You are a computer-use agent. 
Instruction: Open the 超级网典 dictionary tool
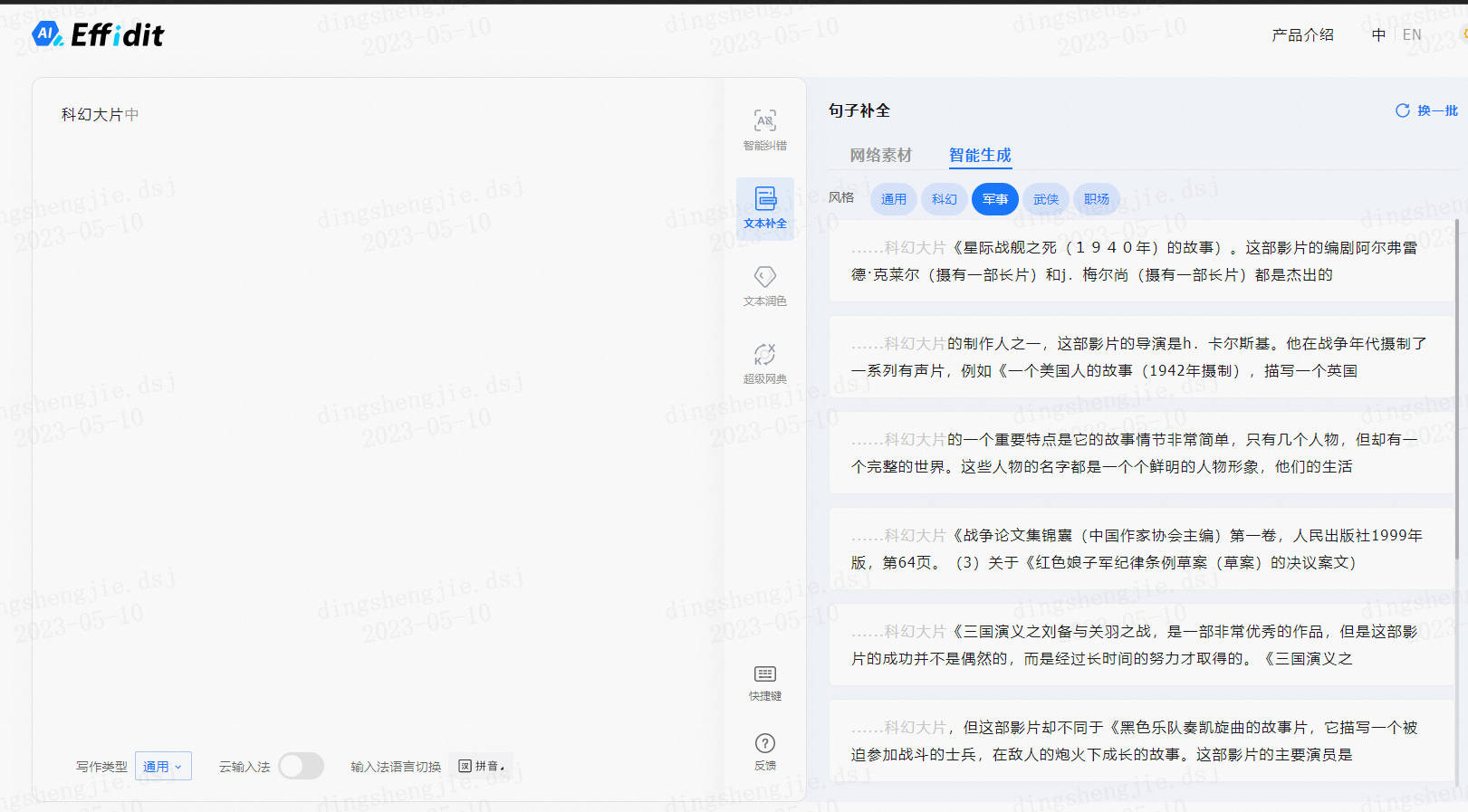764,364
